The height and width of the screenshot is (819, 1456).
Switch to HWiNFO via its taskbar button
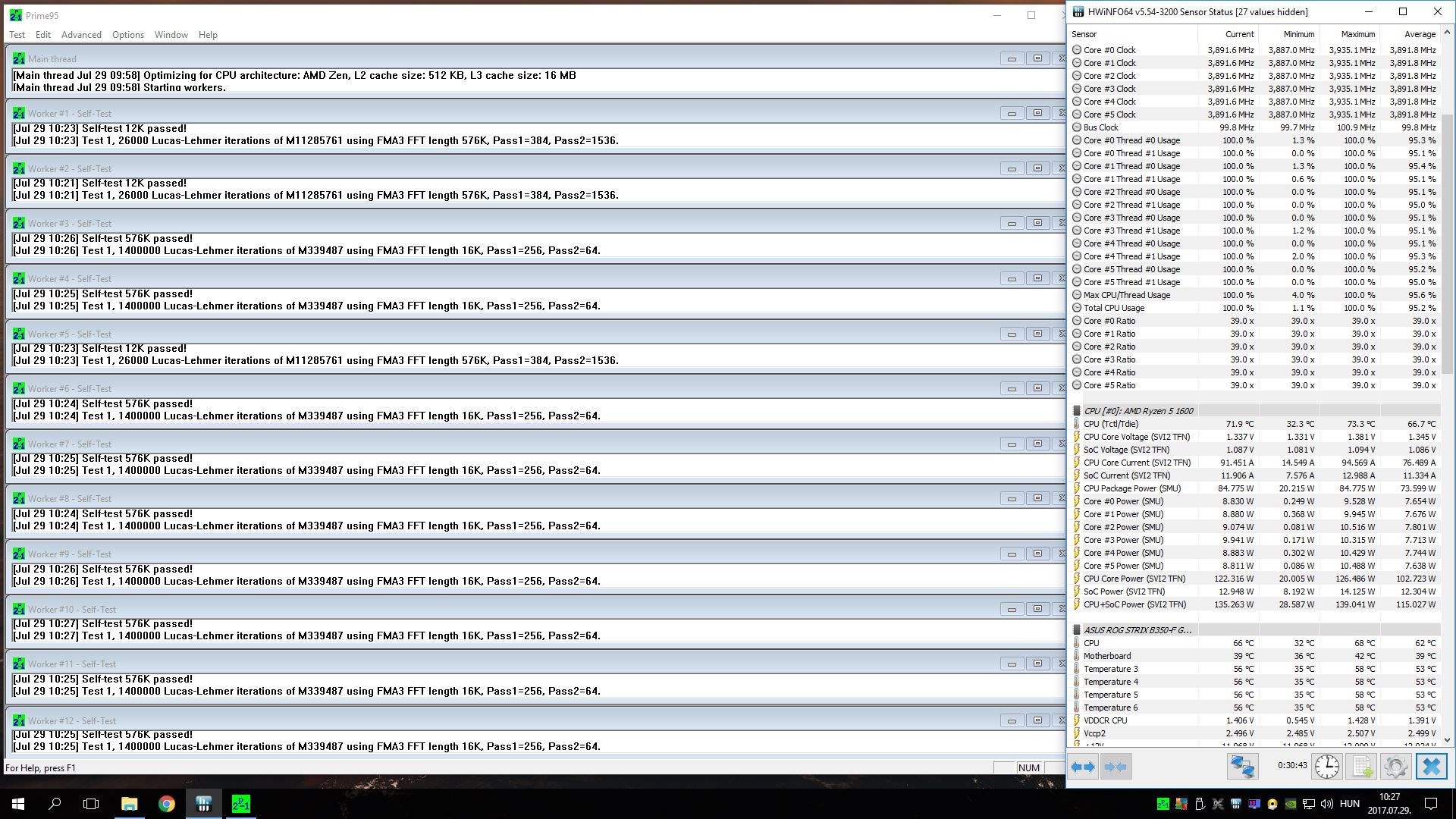point(203,804)
